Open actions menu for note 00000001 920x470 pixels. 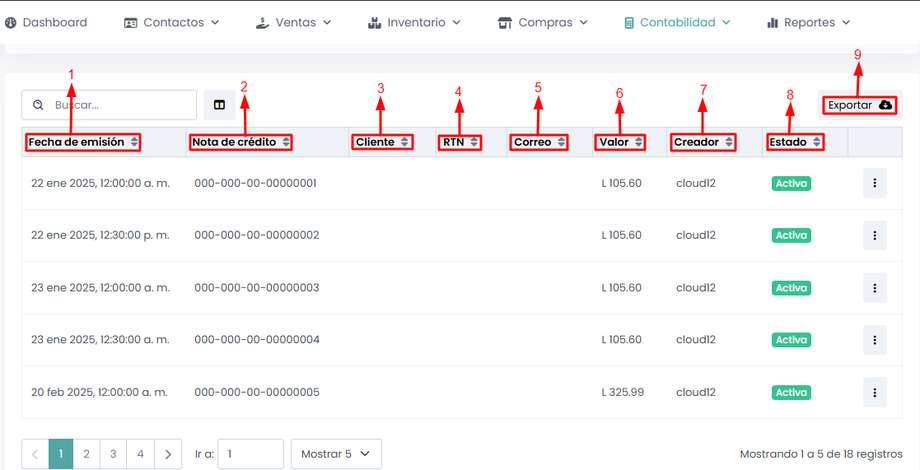[x=875, y=183]
